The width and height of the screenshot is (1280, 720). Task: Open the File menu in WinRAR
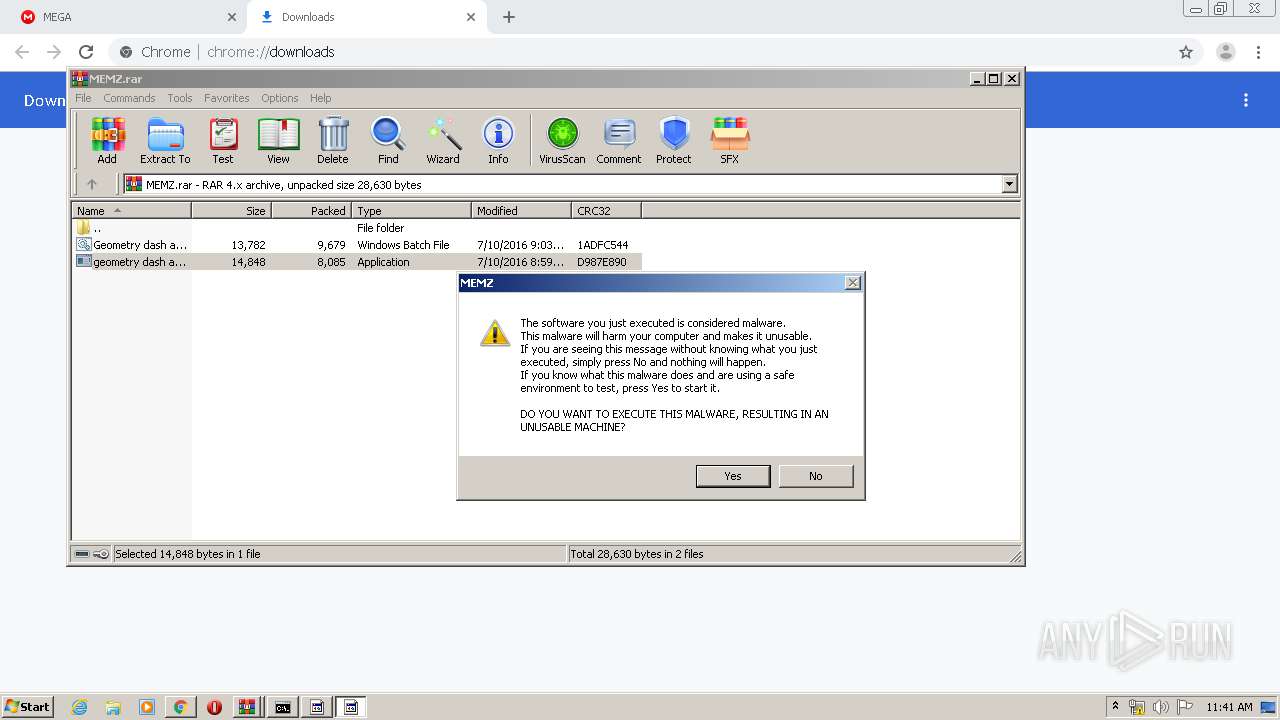[83, 98]
